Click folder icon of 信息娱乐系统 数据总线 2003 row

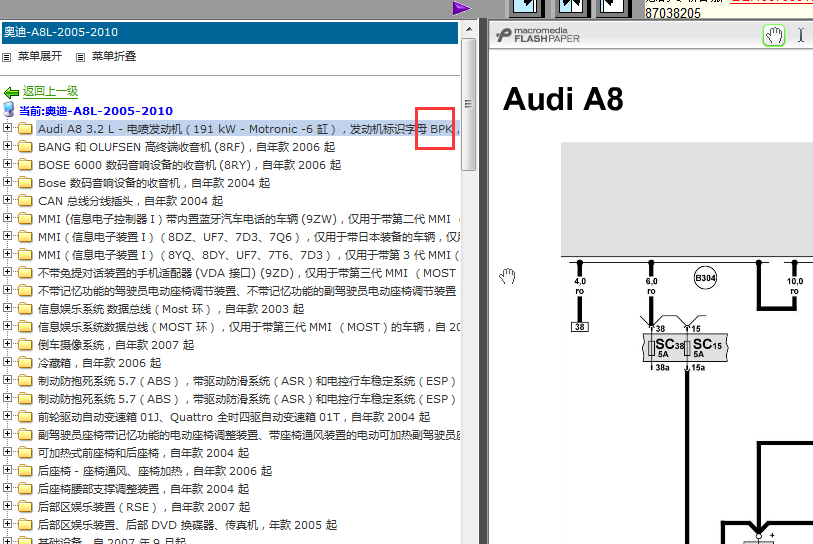(x=25, y=309)
